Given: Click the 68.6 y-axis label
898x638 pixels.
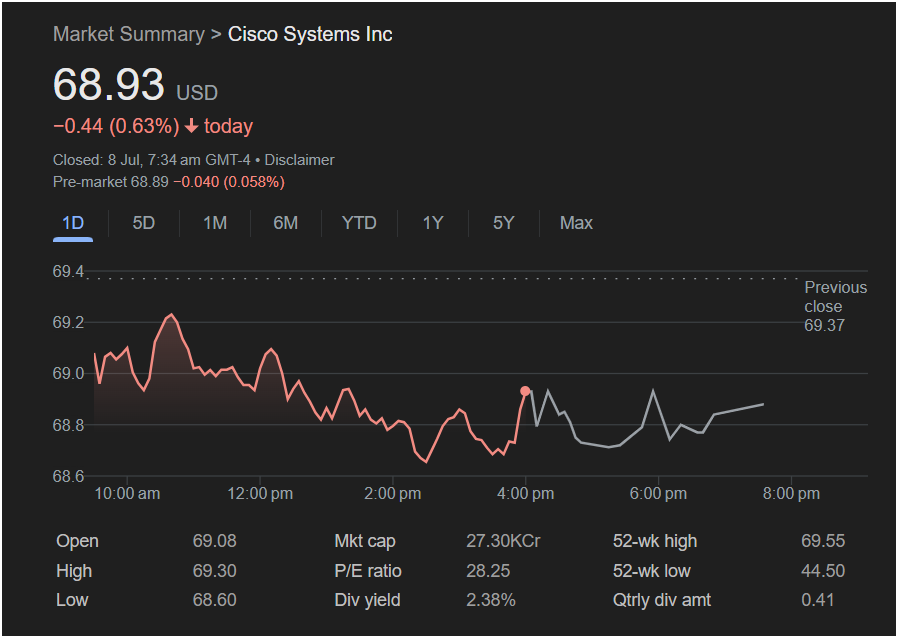Looking at the screenshot, I should (x=68, y=476).
